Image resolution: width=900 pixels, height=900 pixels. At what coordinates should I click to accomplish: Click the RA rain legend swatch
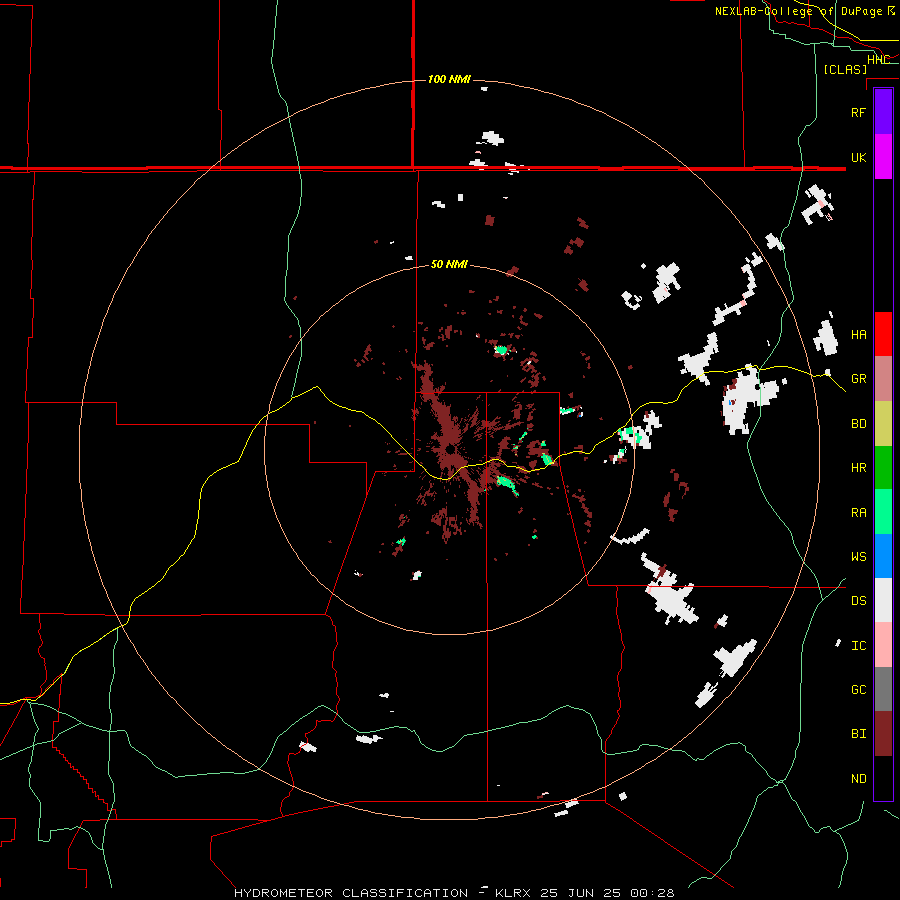pos(883,512)
